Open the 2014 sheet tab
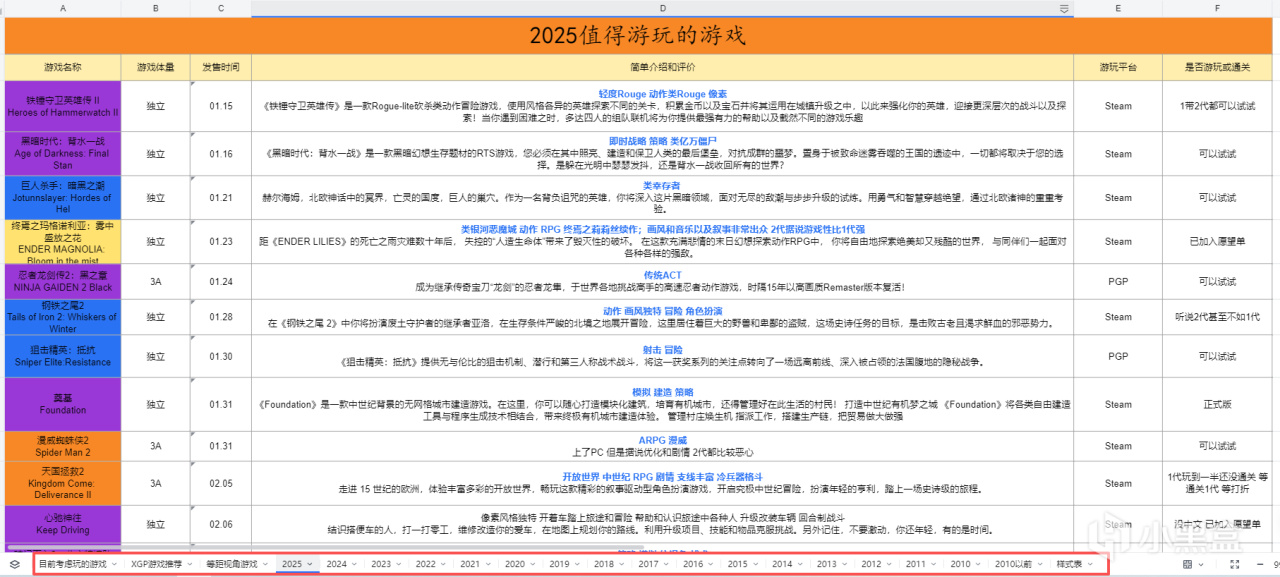 click(x=781, y=564)
